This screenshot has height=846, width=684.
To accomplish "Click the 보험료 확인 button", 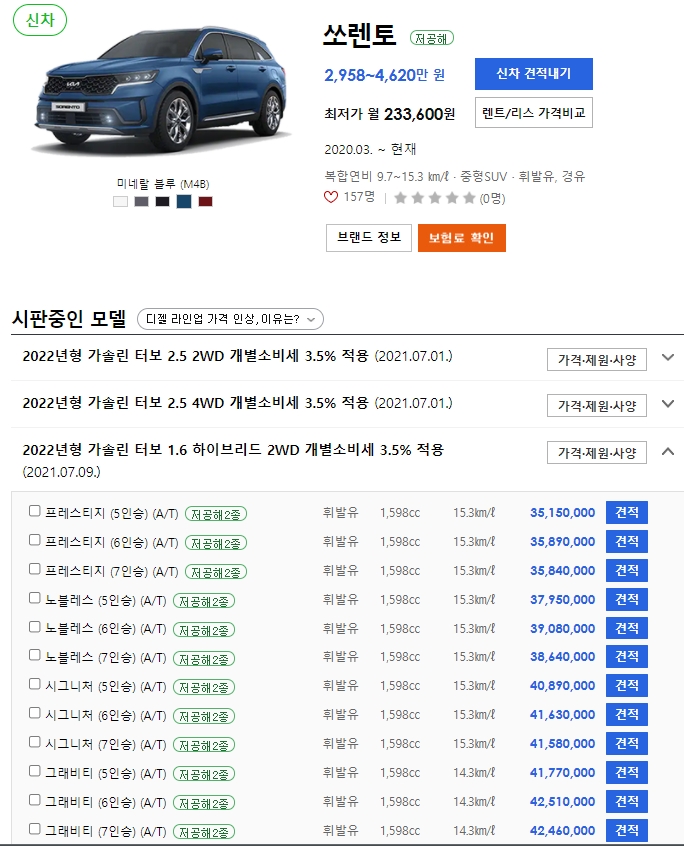I will pos(462,238).
